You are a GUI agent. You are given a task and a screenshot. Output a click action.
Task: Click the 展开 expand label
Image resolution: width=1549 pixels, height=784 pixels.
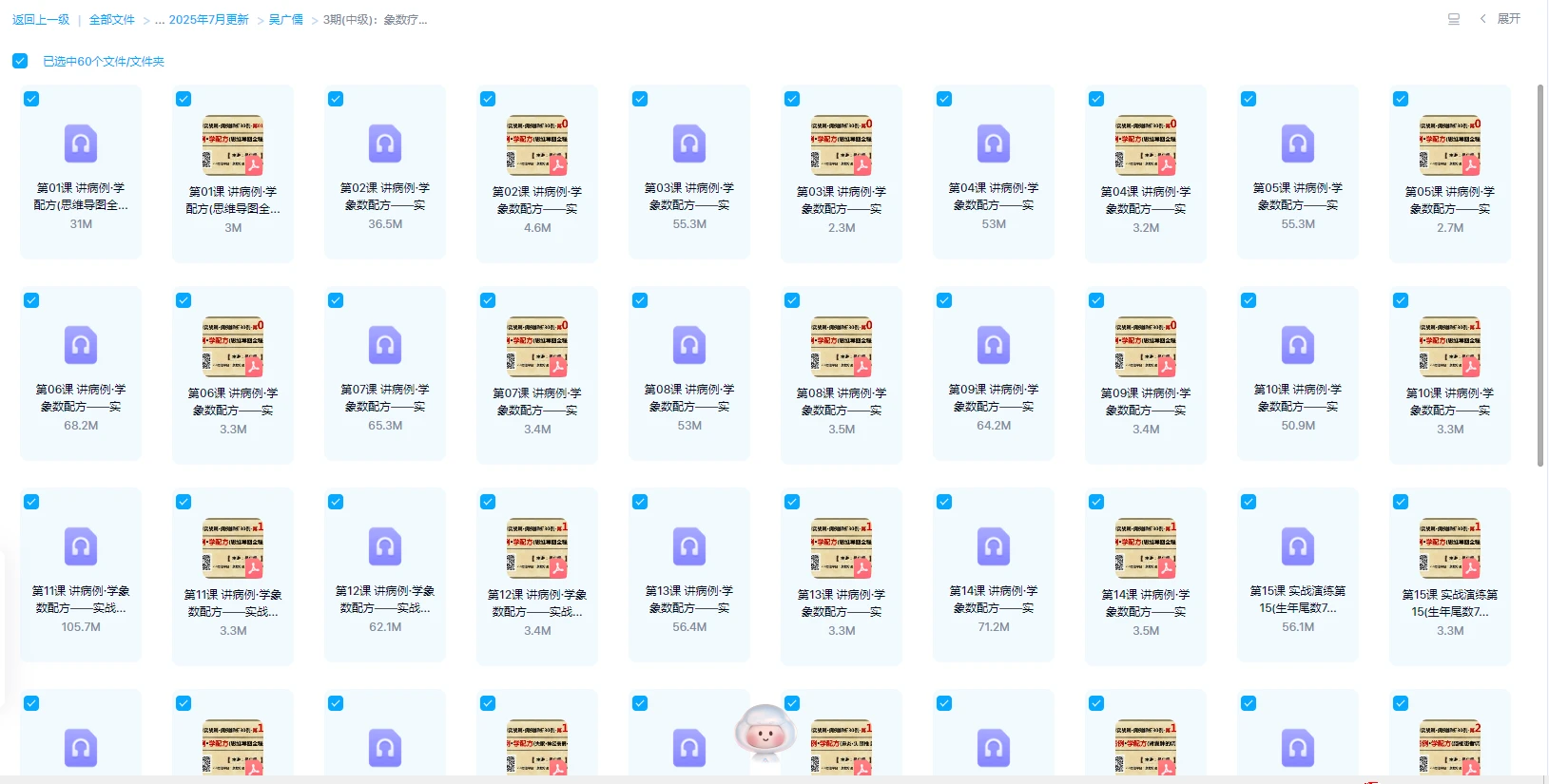1509,19
